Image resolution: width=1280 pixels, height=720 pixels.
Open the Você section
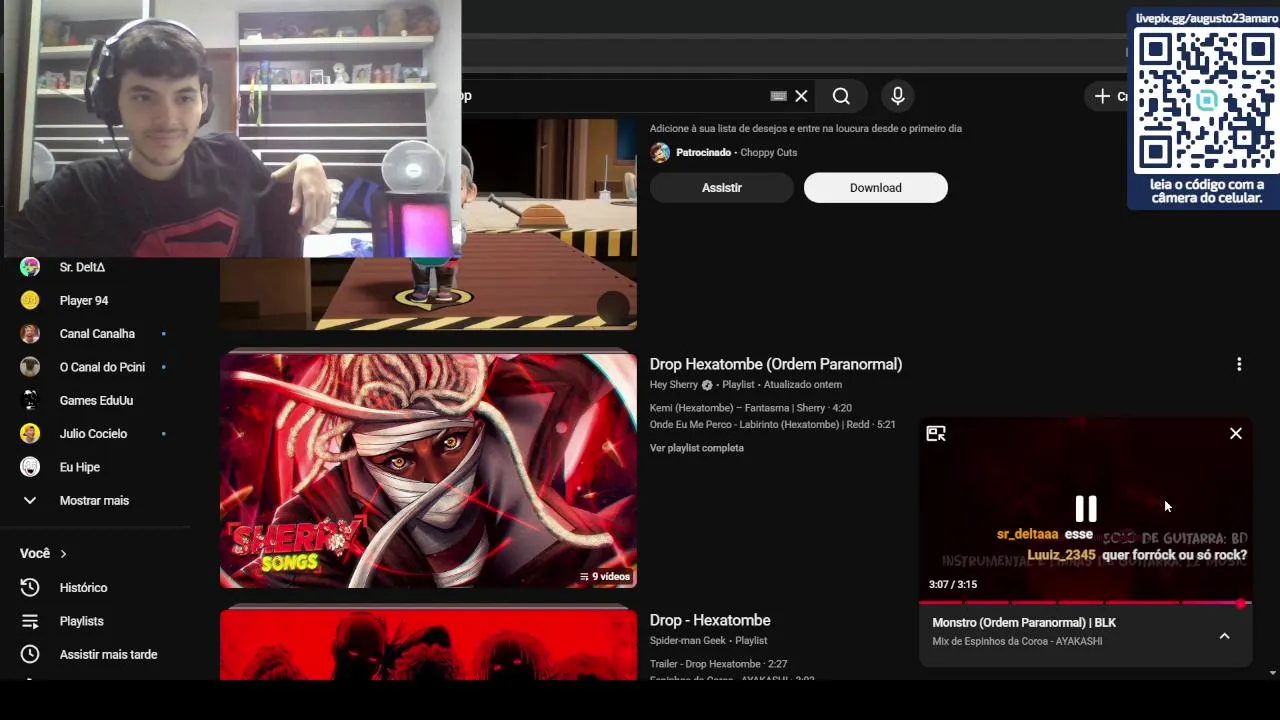(44, 553)
